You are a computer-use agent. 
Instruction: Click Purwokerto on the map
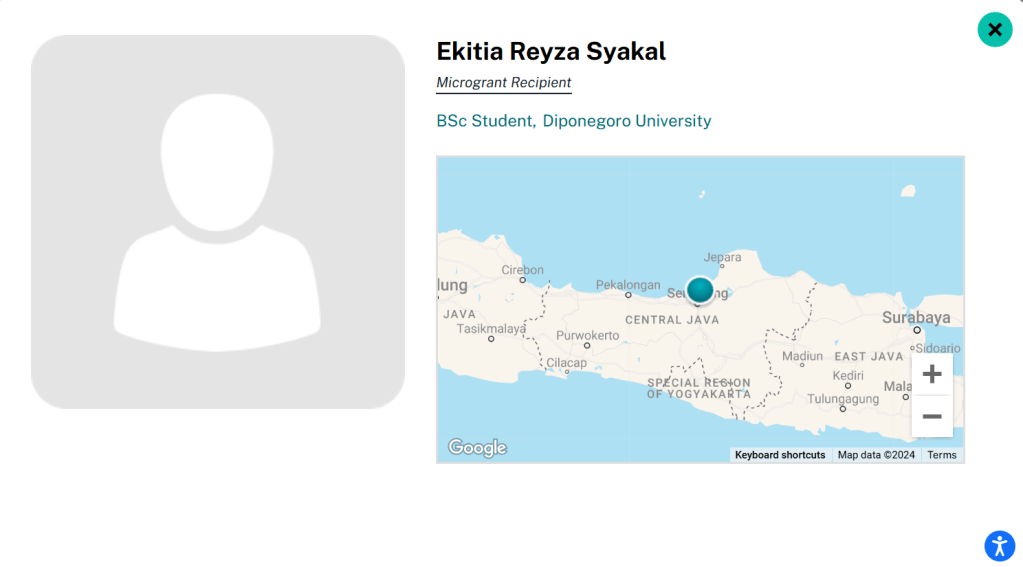click(587, 336)
